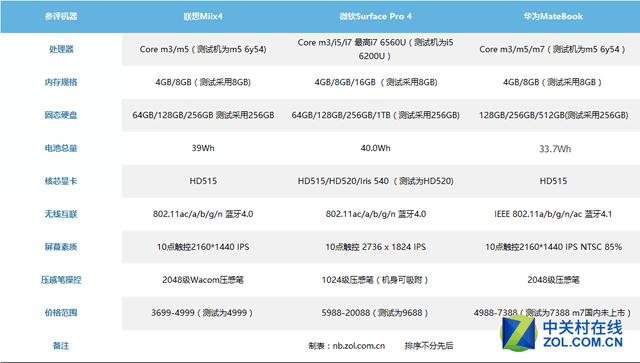Click the 内存规格 row label
The image size is (640, 363).
click(x=61, y=82)
